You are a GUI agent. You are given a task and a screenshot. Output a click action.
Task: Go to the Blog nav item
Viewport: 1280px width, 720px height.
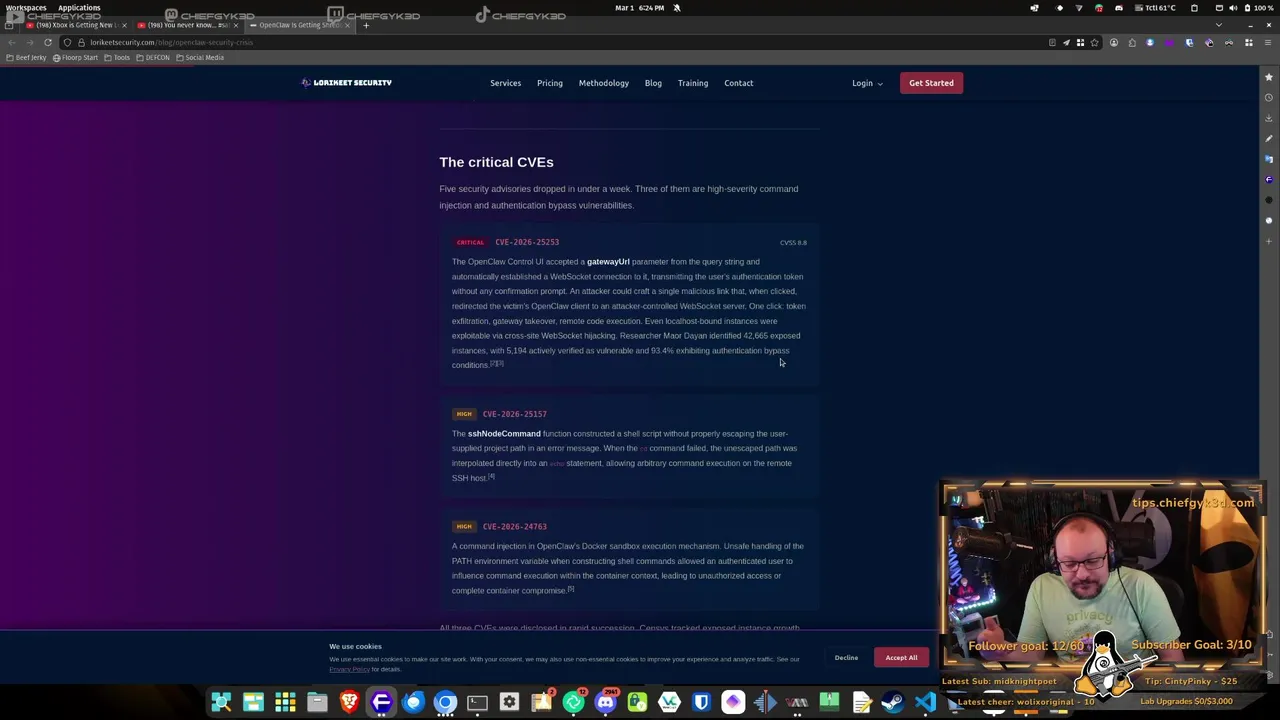(x=653, y=83)
